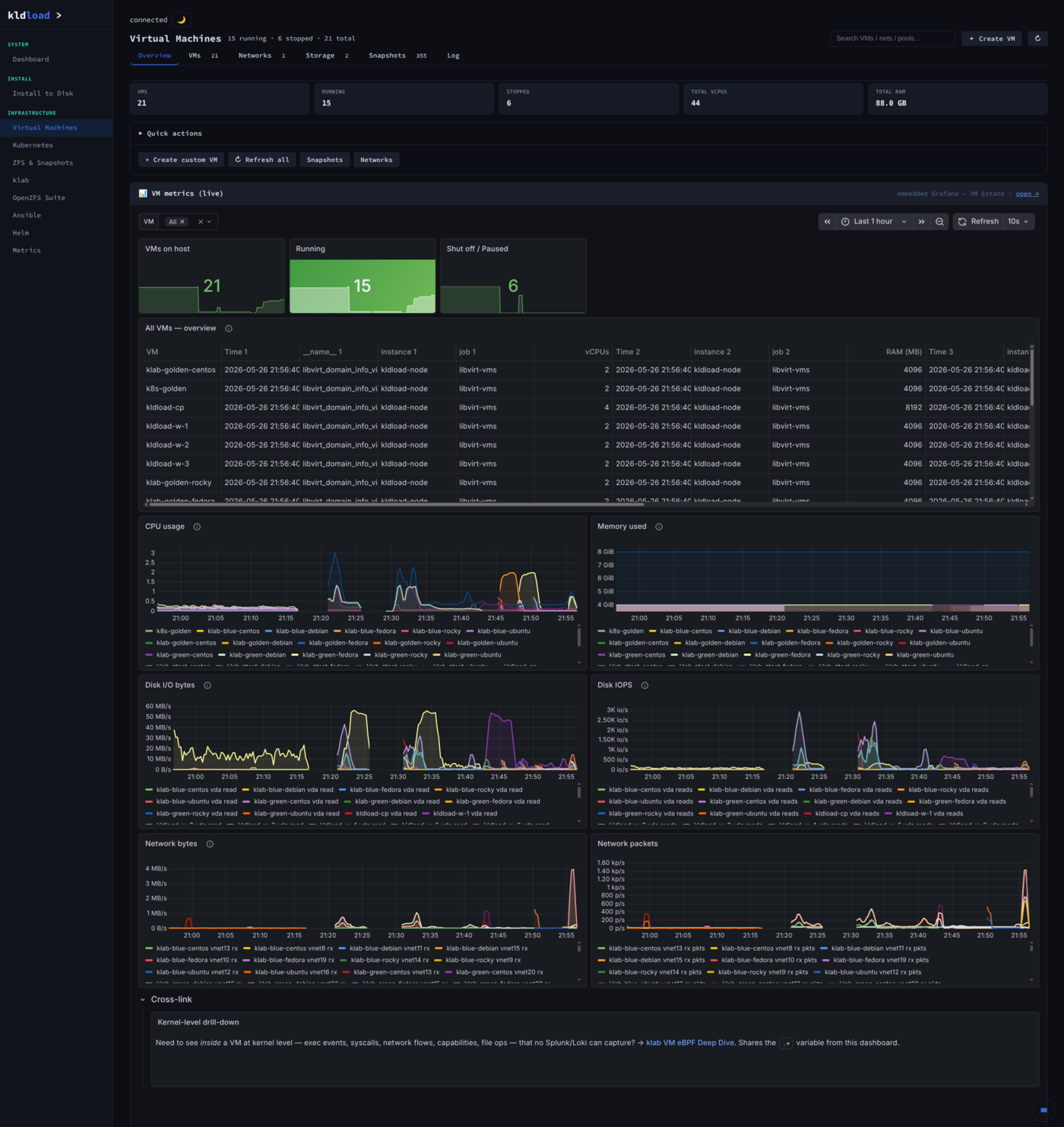The height and width of the screenshot is (1127, 1064).
Task: Click the info icon next to CPU usage
Action: click(197, 527)
